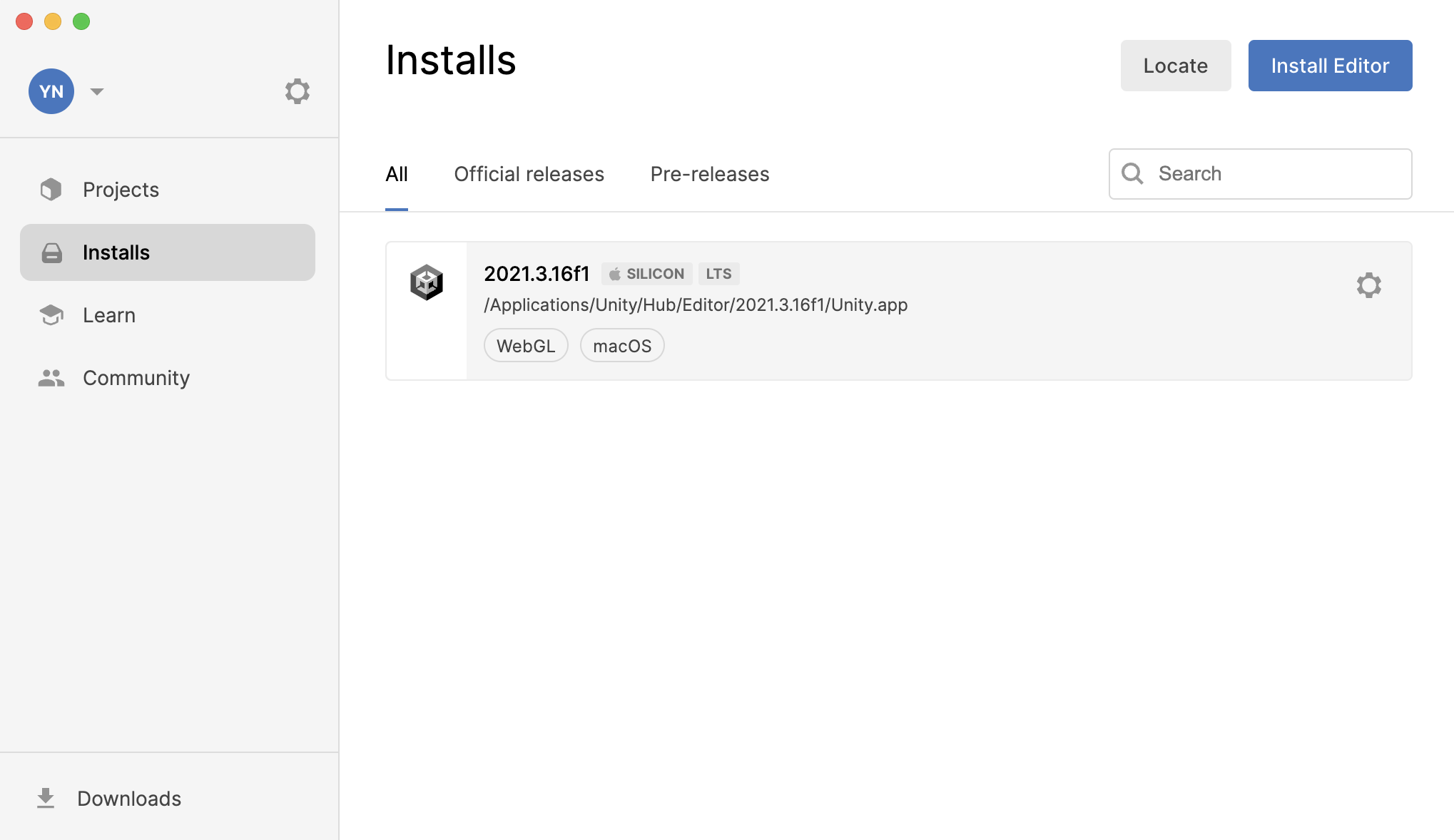Click the search magnifier icon
The width and height of the screenshot is (1454, 840).
(x=1132, y=174)
